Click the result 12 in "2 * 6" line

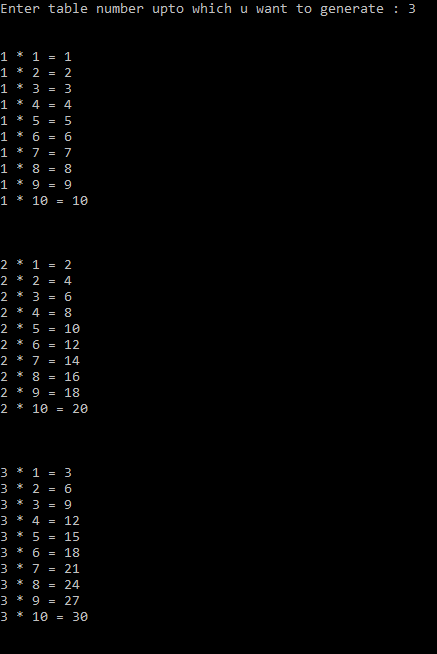[72, 345]
